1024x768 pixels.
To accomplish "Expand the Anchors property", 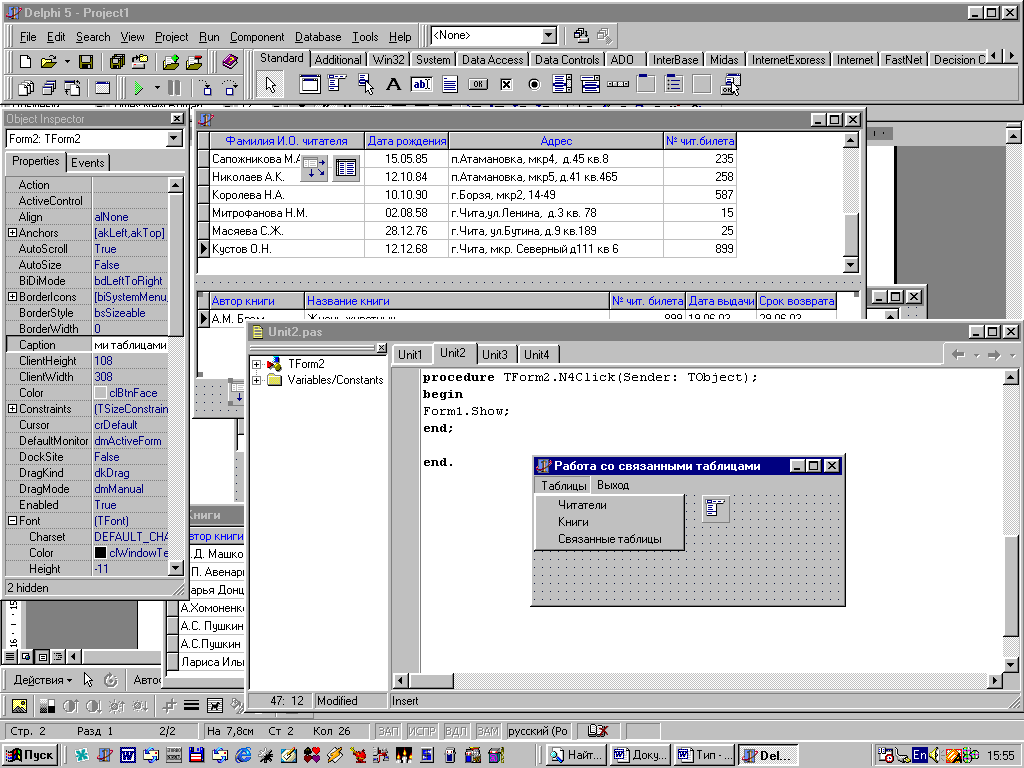I will 12,232.
